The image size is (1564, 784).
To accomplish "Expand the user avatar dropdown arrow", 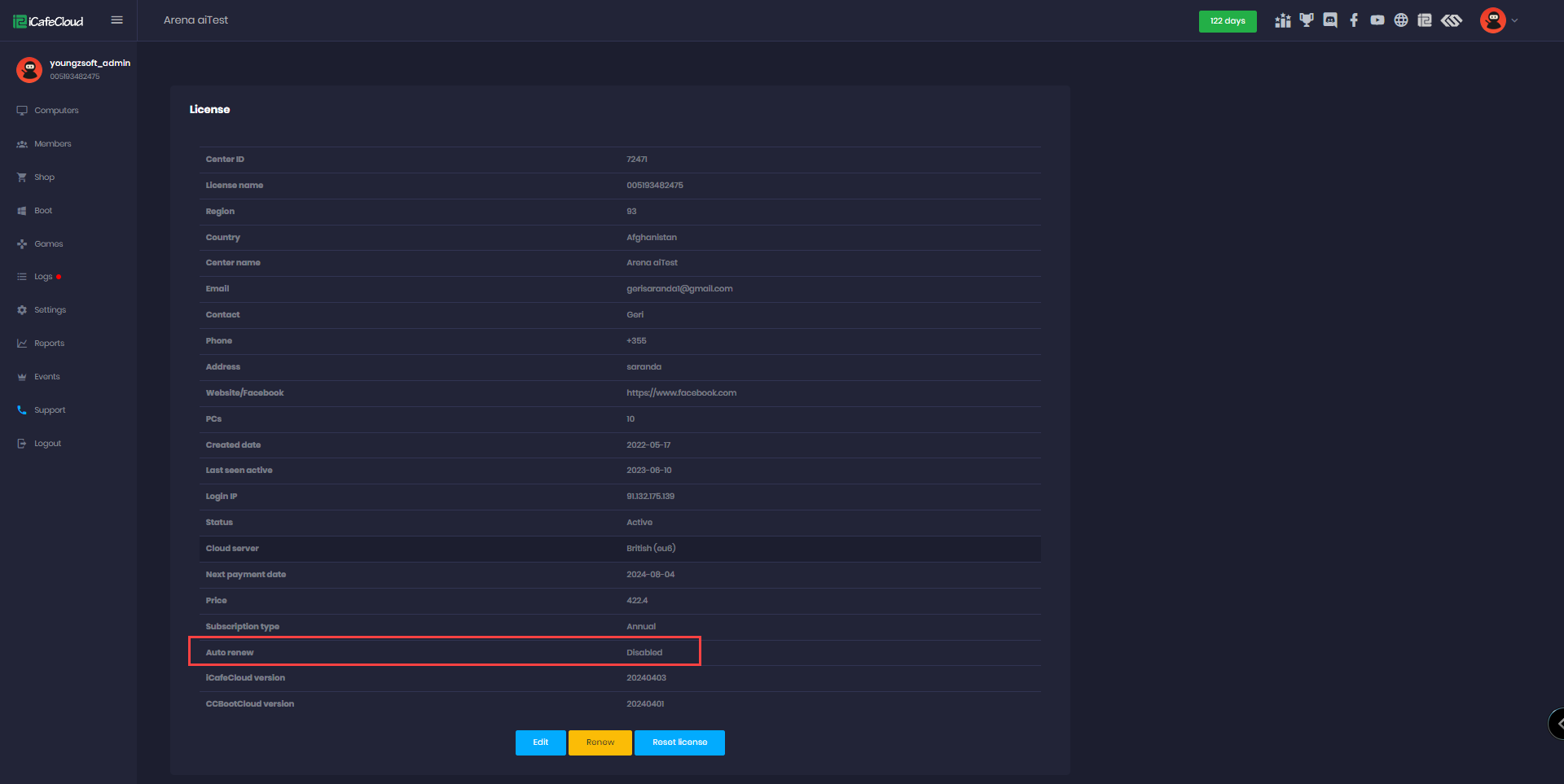I will click(1515, 21).
